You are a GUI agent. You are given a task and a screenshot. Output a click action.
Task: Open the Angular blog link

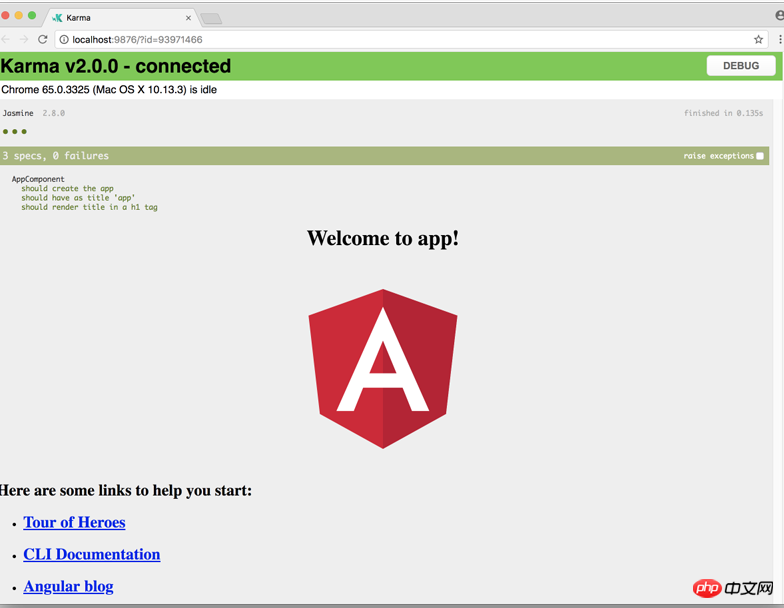pyautogui.click(x=68, y=586)
